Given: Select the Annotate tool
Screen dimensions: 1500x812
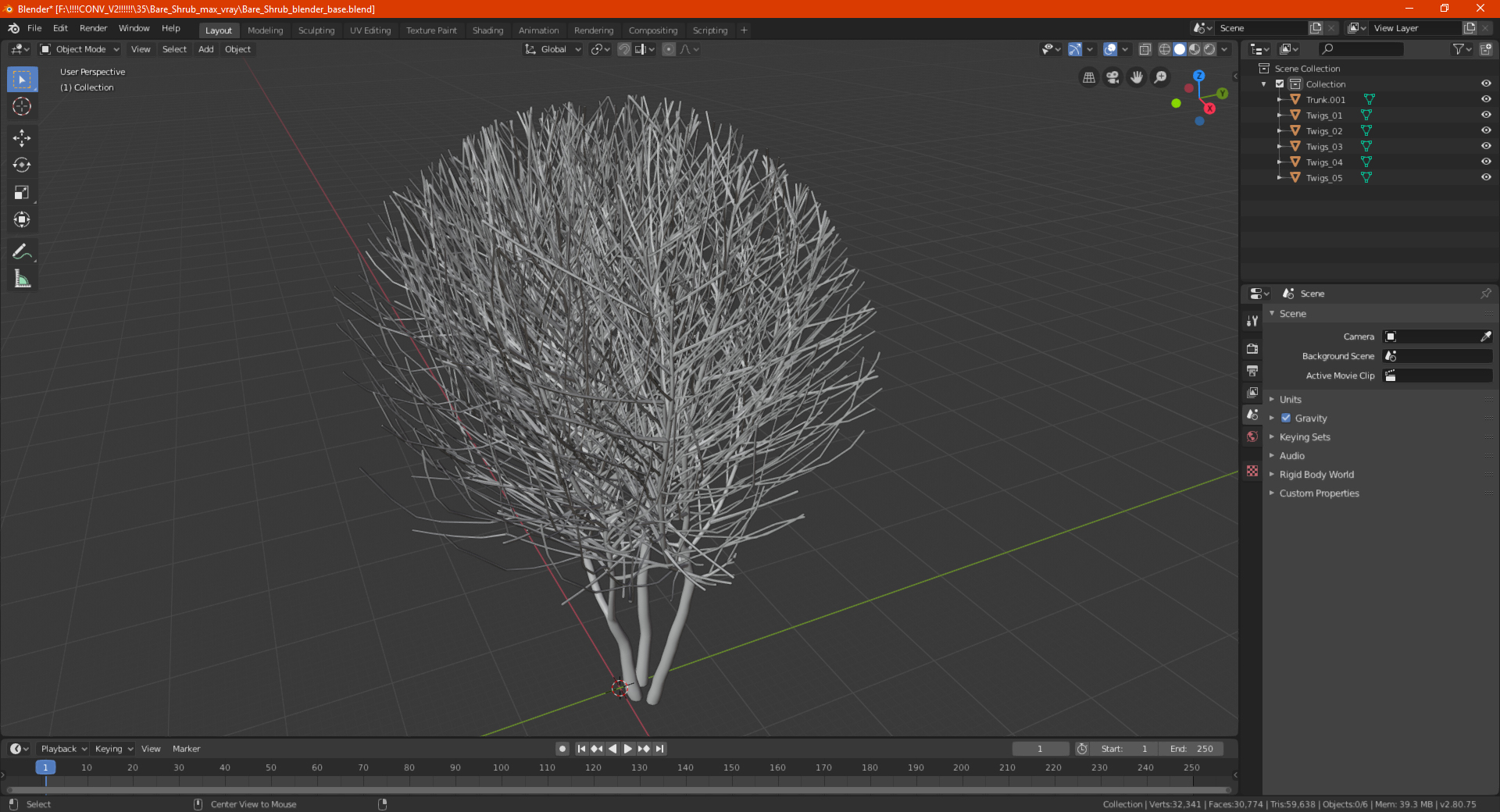Looking at the screenshot, I should [x=22, y=251].
